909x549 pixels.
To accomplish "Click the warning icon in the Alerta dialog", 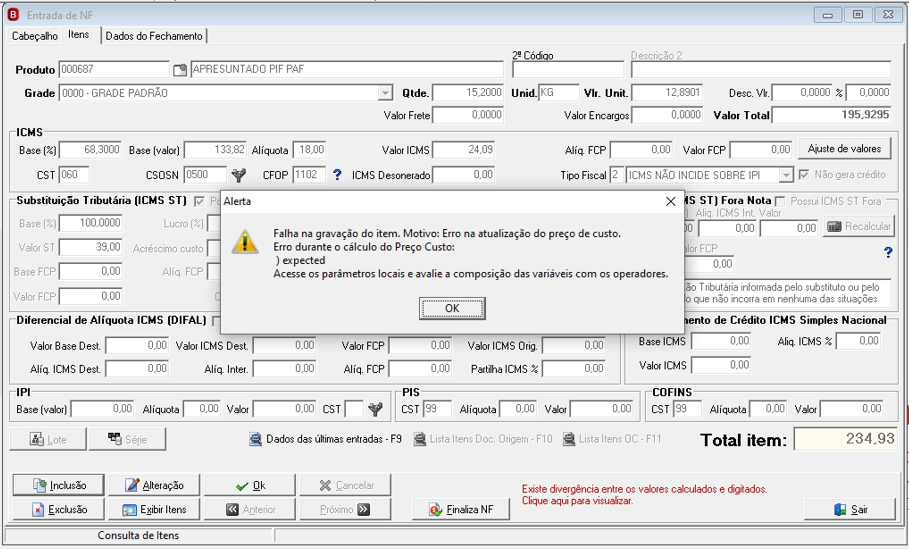I will pyautogui.click(x=245, y=242).
